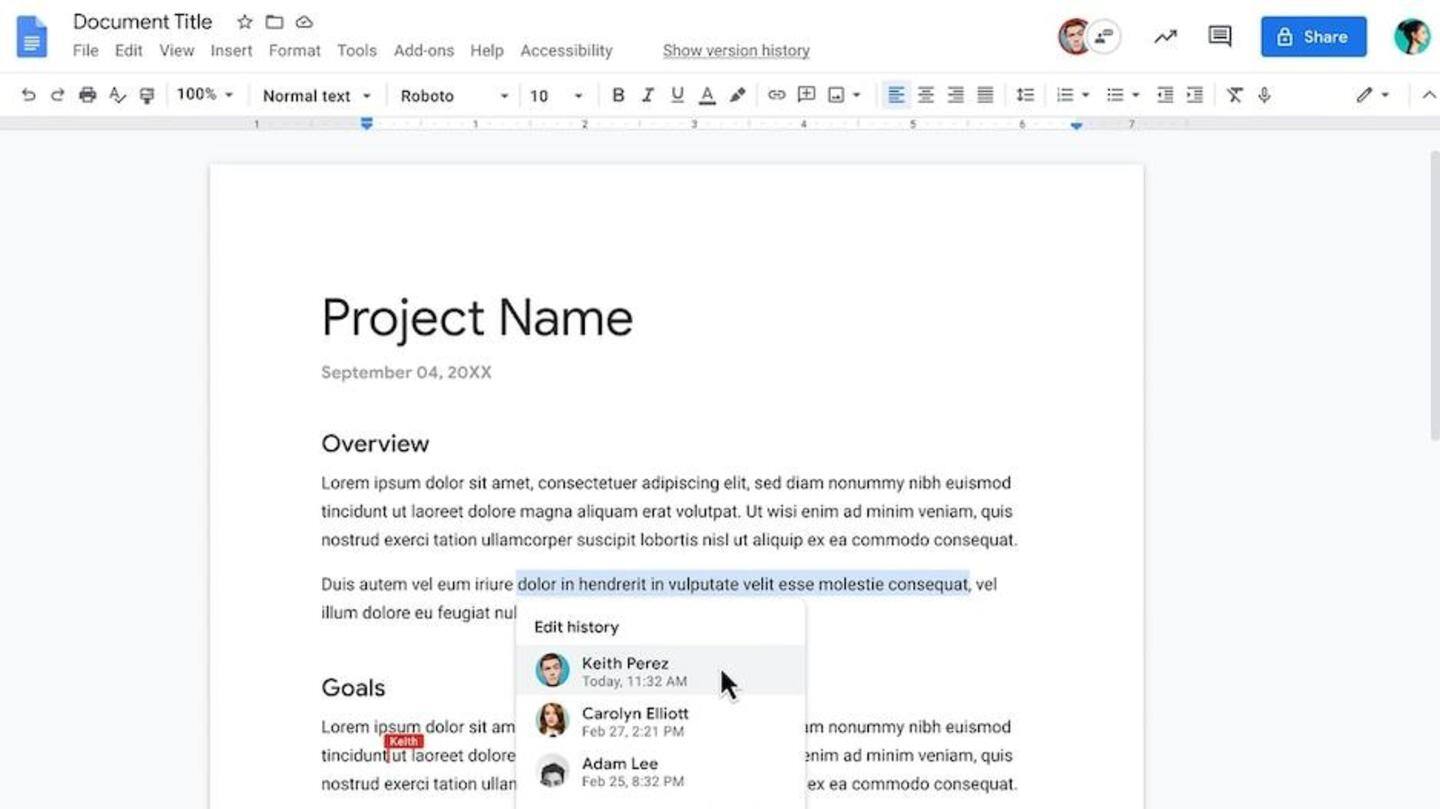Insert a link
Image resolution: width=1440 pixels, height=809 pixels.
pos(776,95)
